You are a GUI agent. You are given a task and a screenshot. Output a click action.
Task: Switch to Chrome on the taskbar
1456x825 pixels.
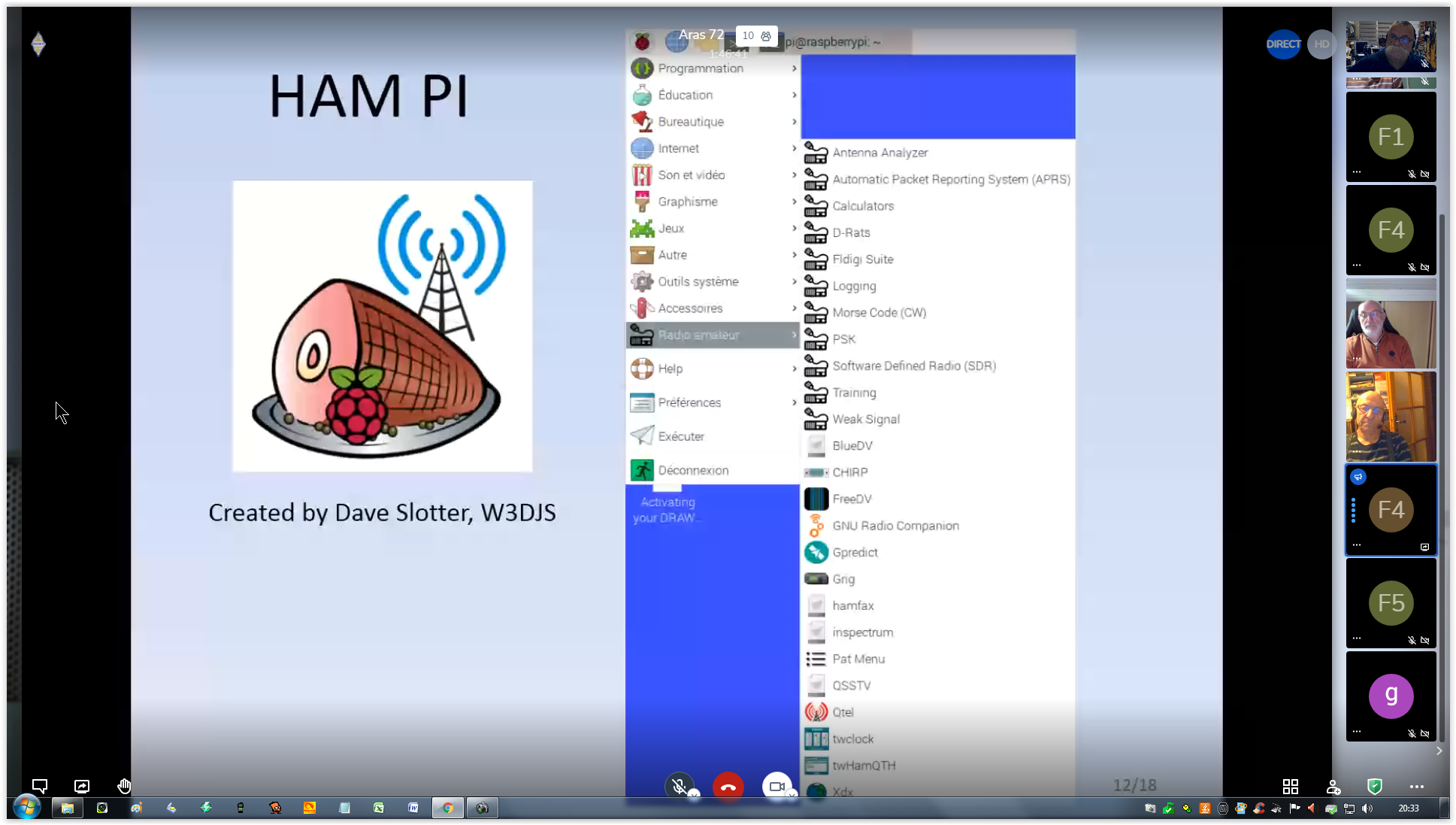(448, 808)
